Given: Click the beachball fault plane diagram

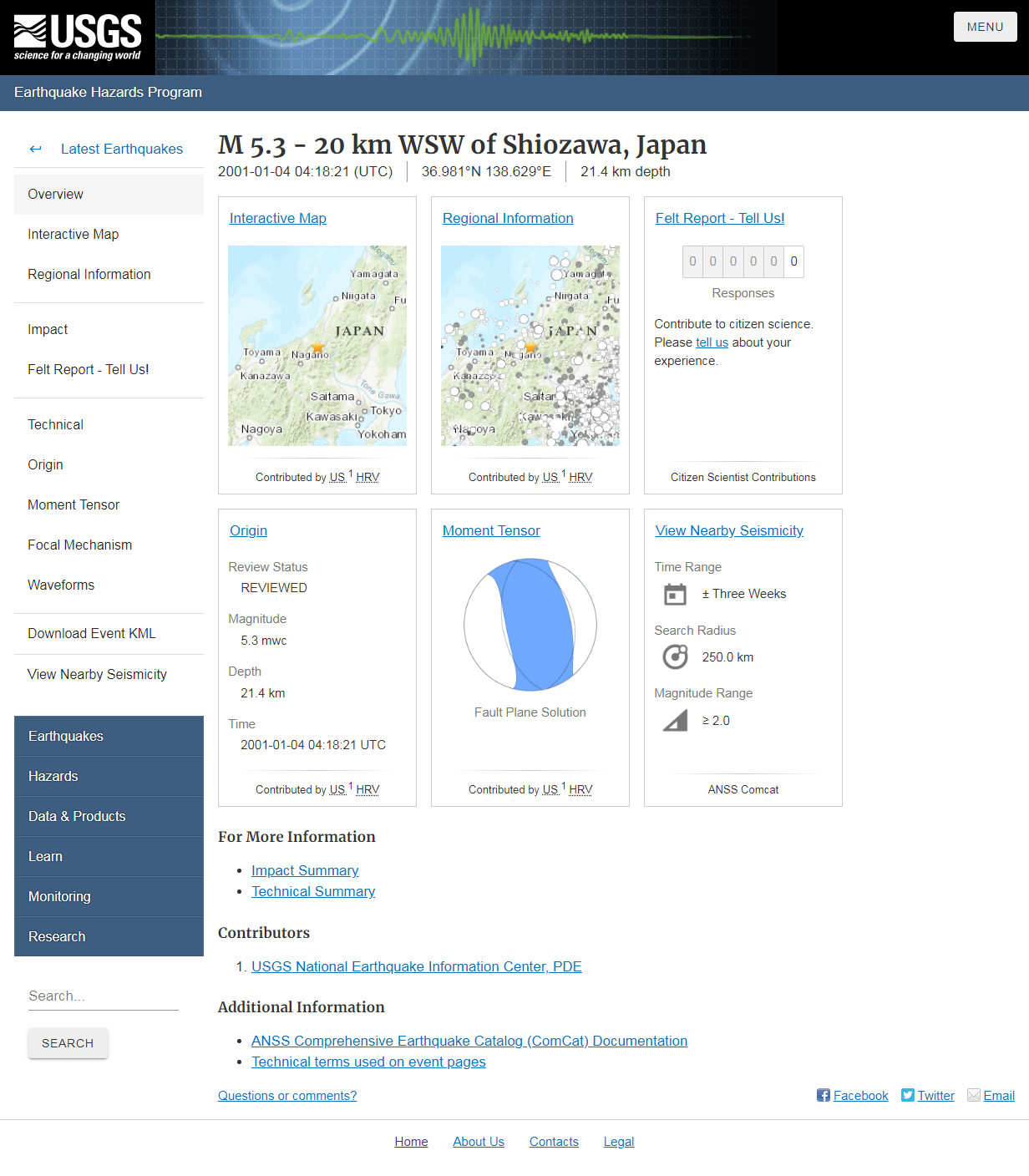Looking at the screenshot, I should [530, 625].
